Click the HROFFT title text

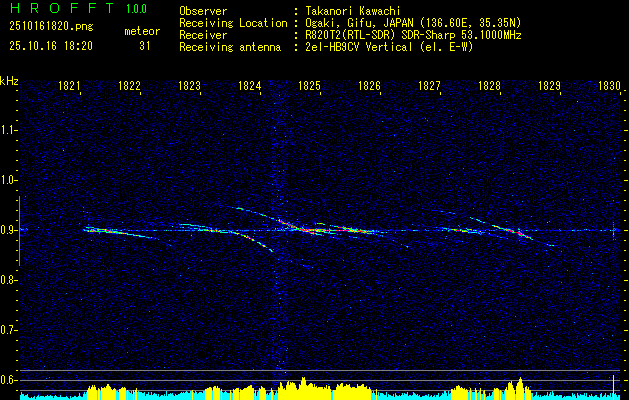pos(63,8)
